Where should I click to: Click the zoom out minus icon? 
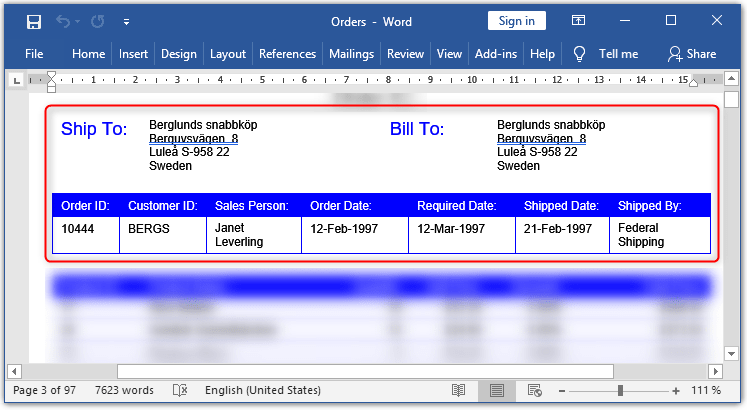[x=561, y=390]
